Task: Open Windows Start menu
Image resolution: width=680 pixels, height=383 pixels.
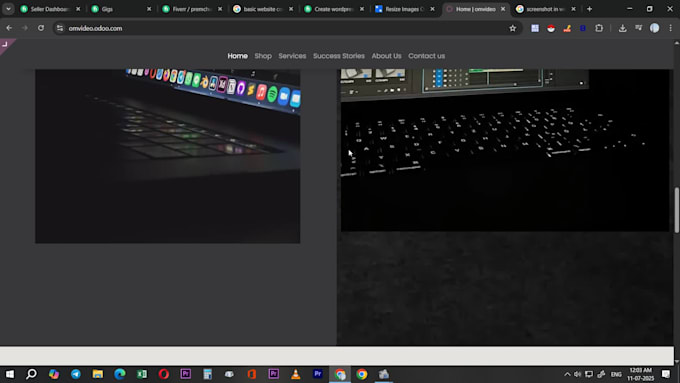Action: click(x=10, y=374)
